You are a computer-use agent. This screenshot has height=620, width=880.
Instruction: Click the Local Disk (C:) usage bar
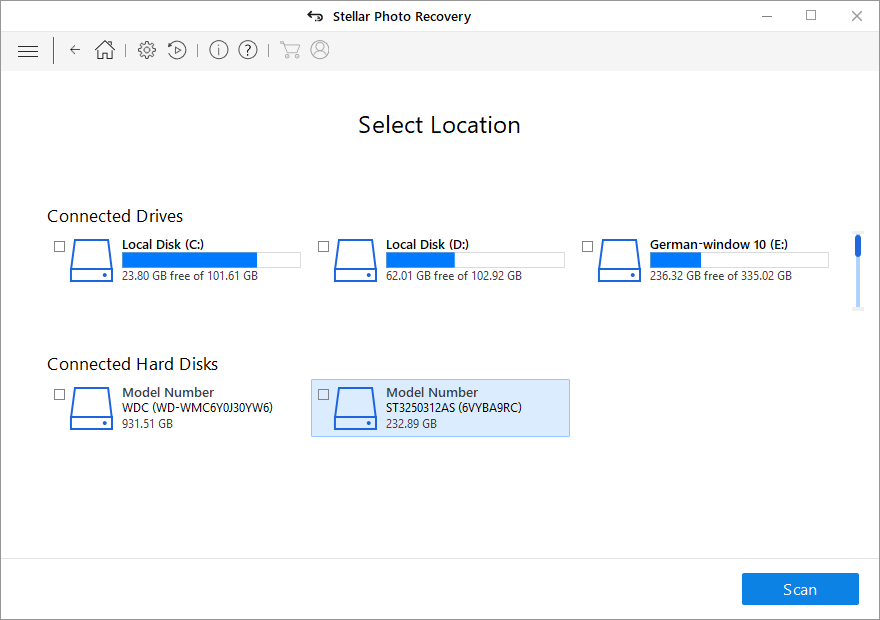pyautogui.click(x=211, y=260)
